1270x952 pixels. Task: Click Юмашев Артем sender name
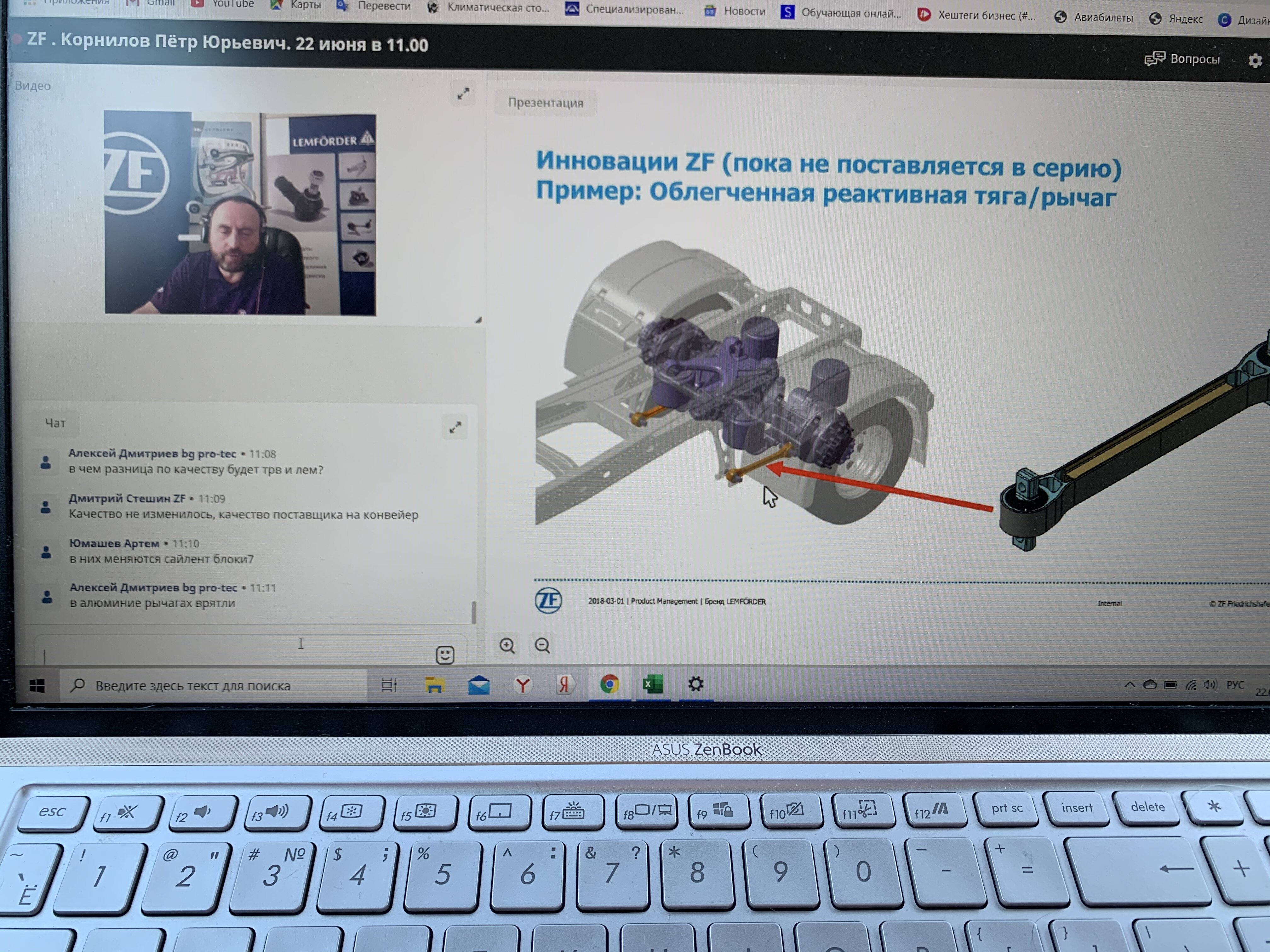(114, 543)
